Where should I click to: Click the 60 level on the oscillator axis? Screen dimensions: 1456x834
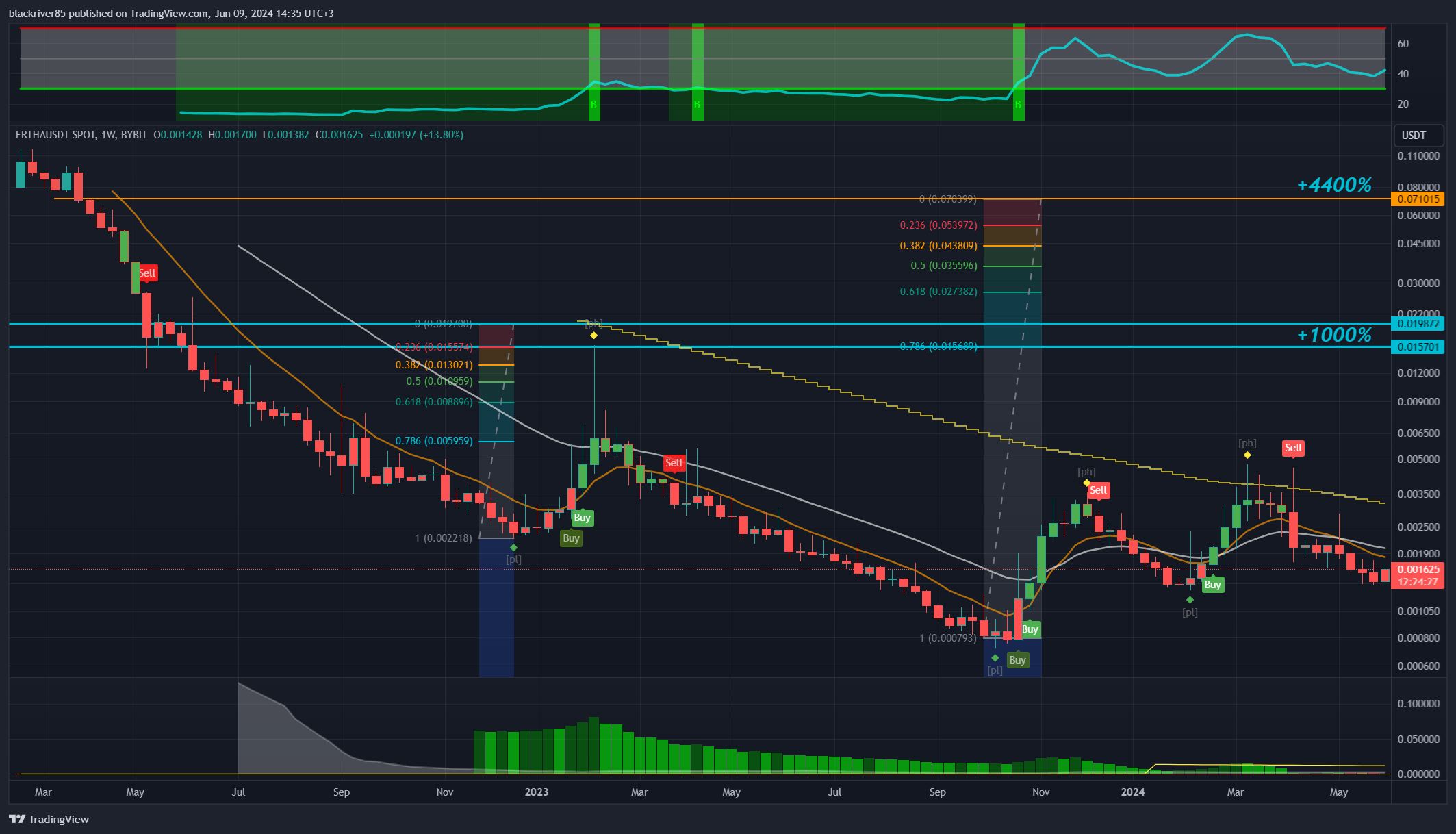pos(1403,44)
